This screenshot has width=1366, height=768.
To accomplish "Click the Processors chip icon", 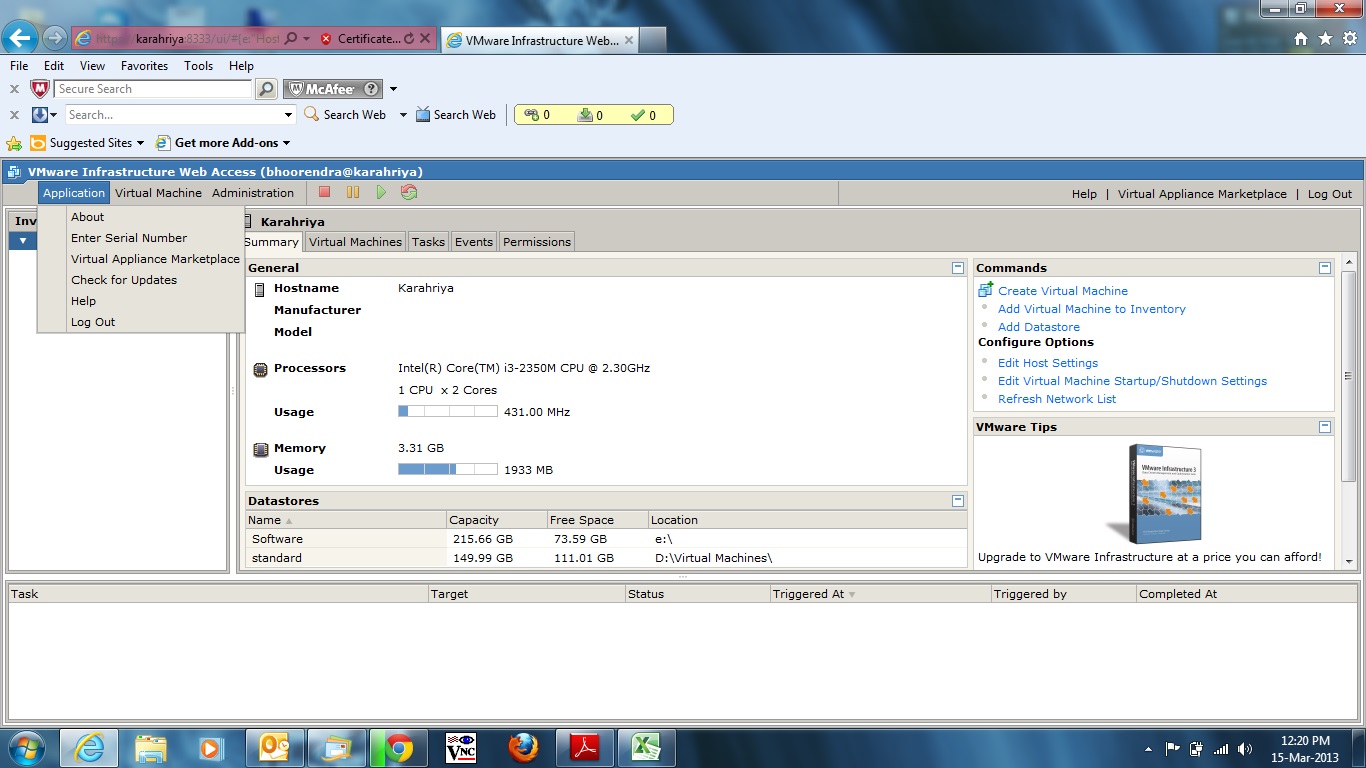I will 260,368.
